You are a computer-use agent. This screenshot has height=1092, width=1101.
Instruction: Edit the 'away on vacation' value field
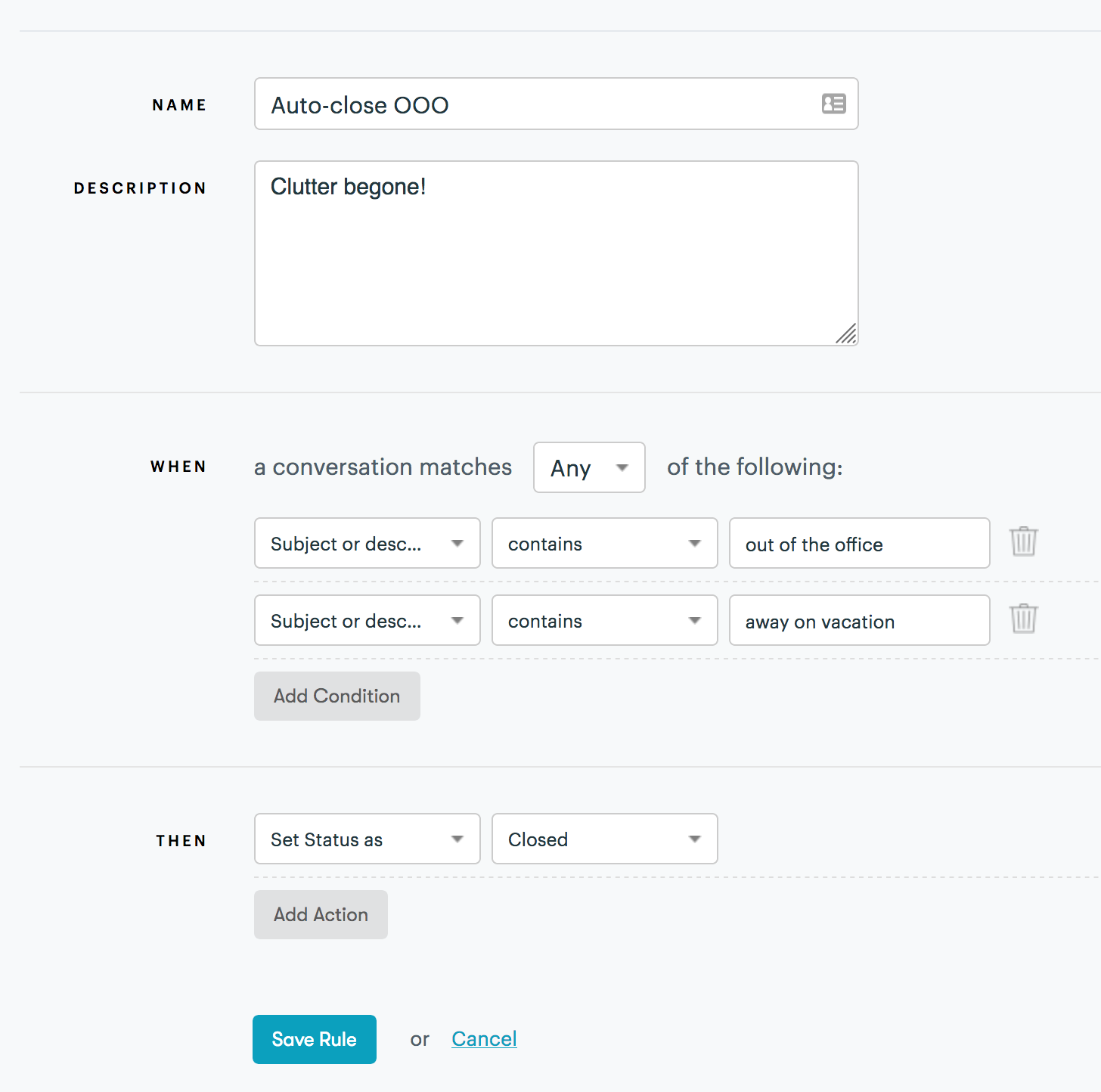click(860, 620)
